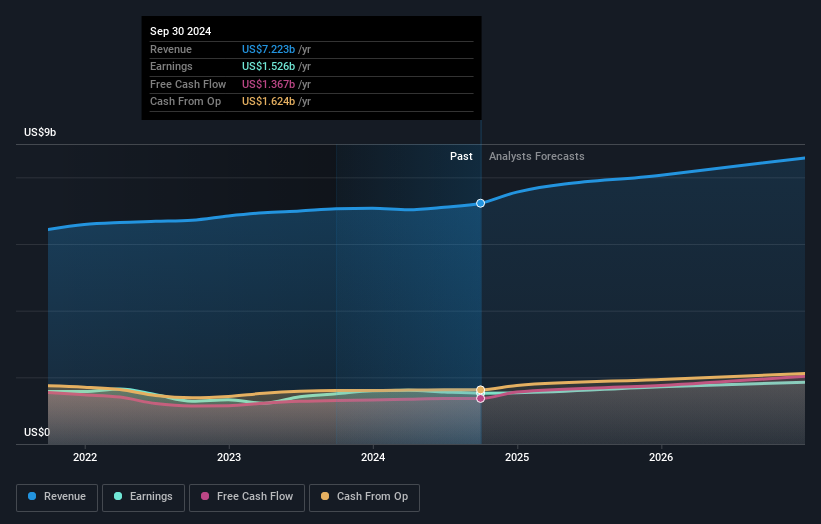This screenshot has height=524, width=821.
Task: Click the 2022 x-axis label
Action: coord(85,457)
